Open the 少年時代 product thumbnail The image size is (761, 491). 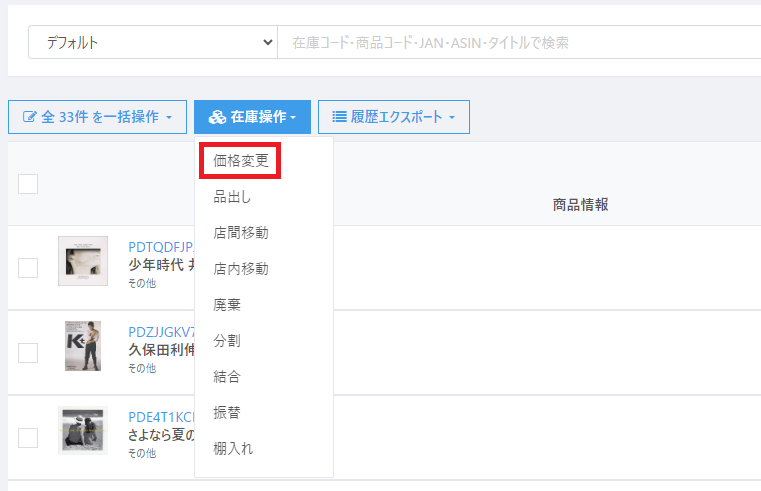pos(83,261)
